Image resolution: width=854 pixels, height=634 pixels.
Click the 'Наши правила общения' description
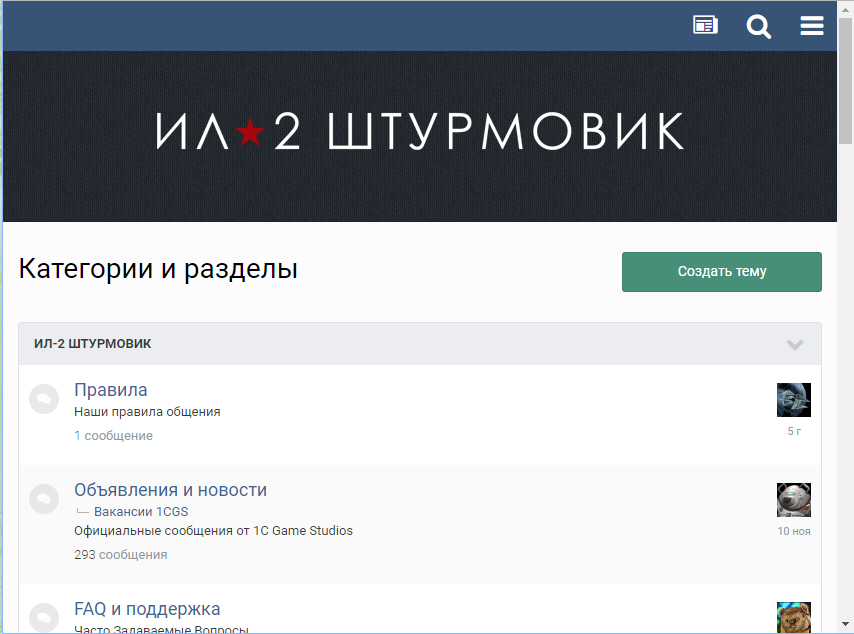tap(147, 412)
